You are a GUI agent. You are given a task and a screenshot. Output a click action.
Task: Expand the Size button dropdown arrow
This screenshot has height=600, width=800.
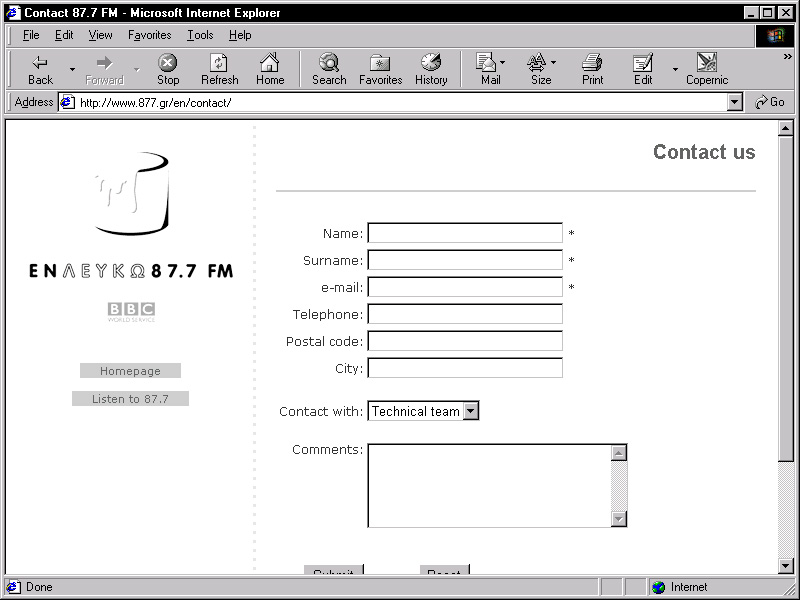(554, 62)
